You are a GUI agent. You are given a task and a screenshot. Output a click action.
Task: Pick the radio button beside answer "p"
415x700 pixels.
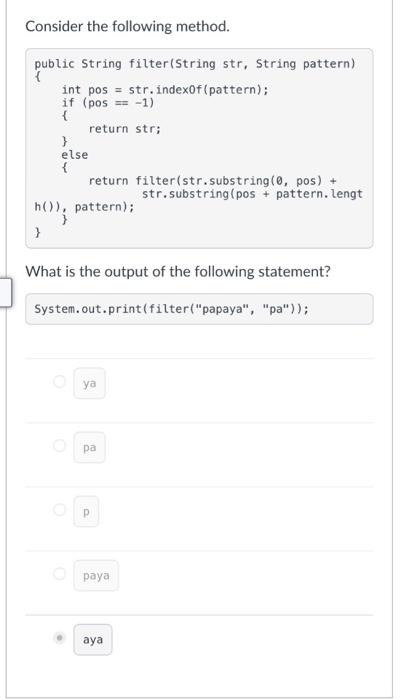pos(59,509)
